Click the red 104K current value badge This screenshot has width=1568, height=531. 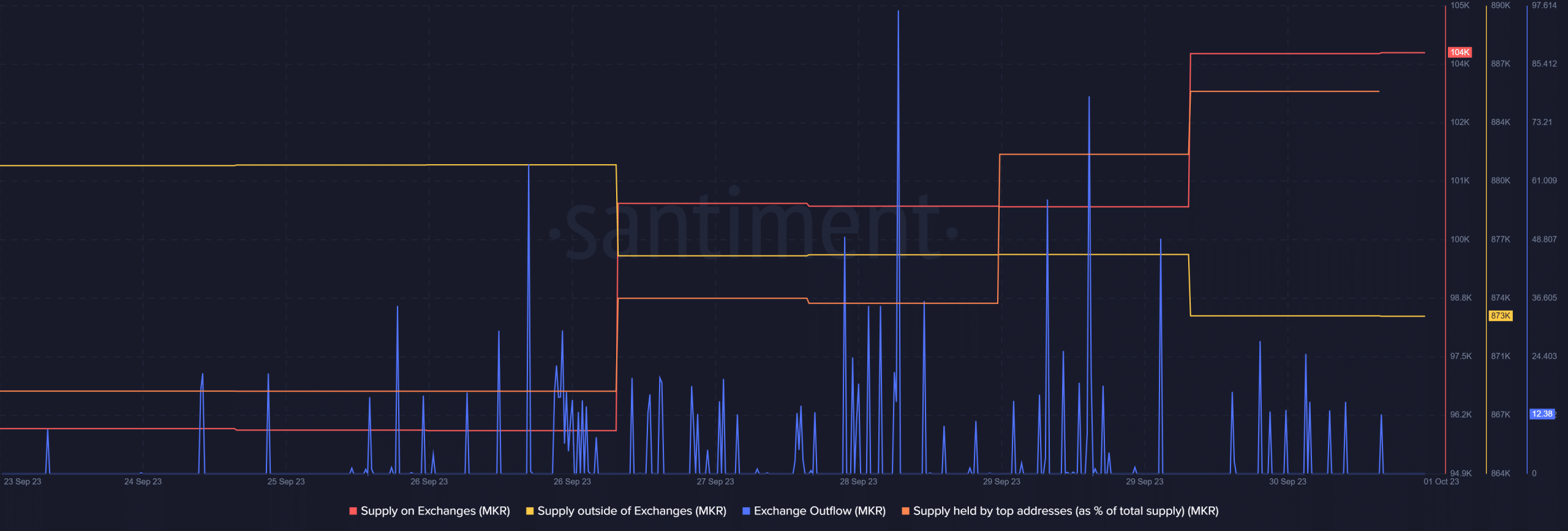pyautogui.click(x=1460, y=52)
